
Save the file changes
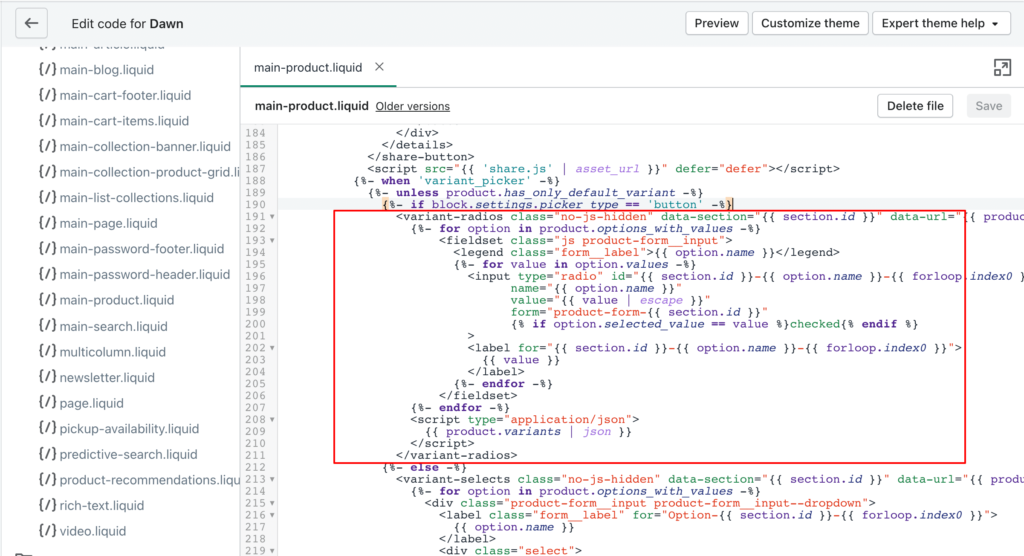988,106
